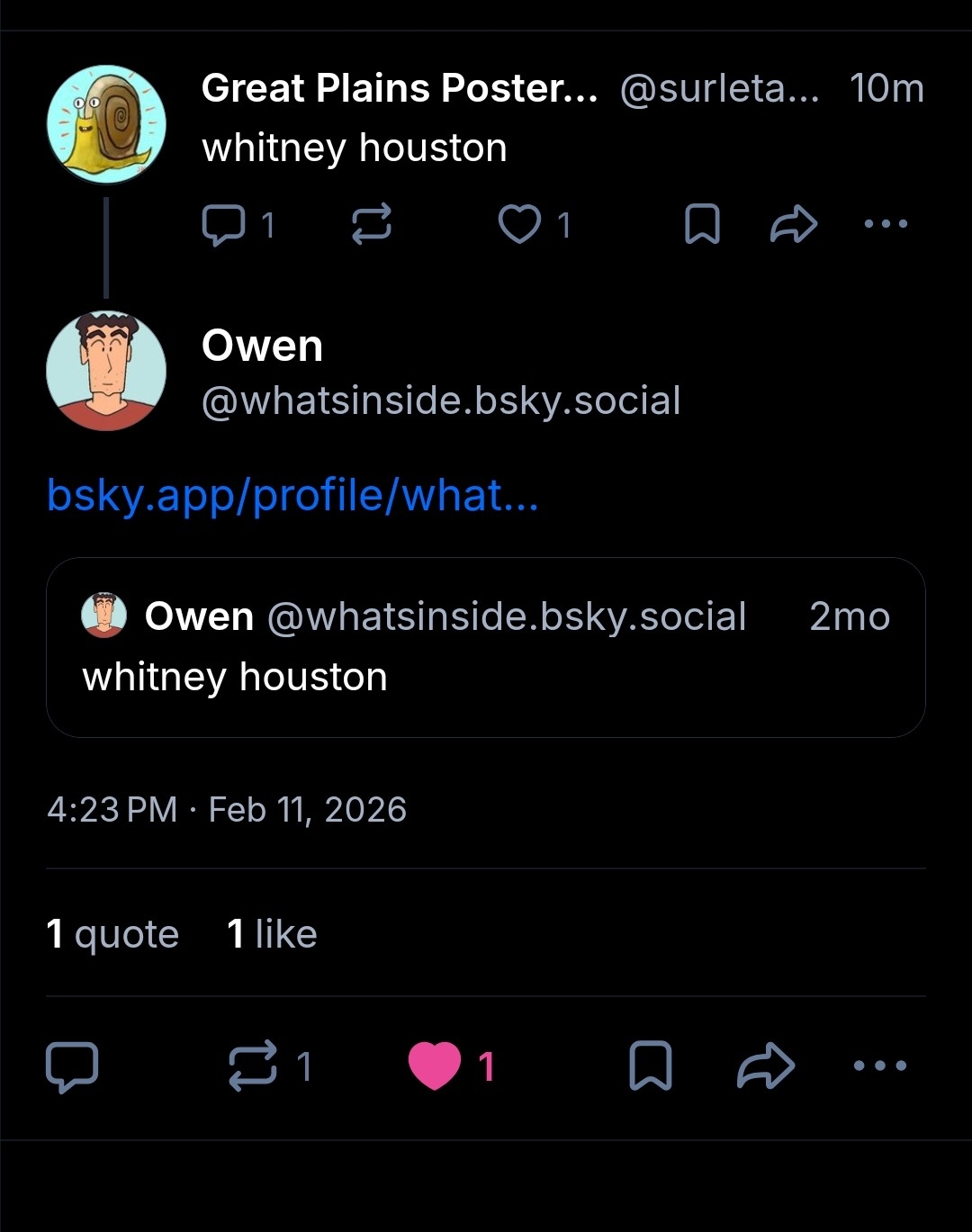Viewport: 972px width, 1232px height.
Task: Share Owen's main post
Action: 765,1066
